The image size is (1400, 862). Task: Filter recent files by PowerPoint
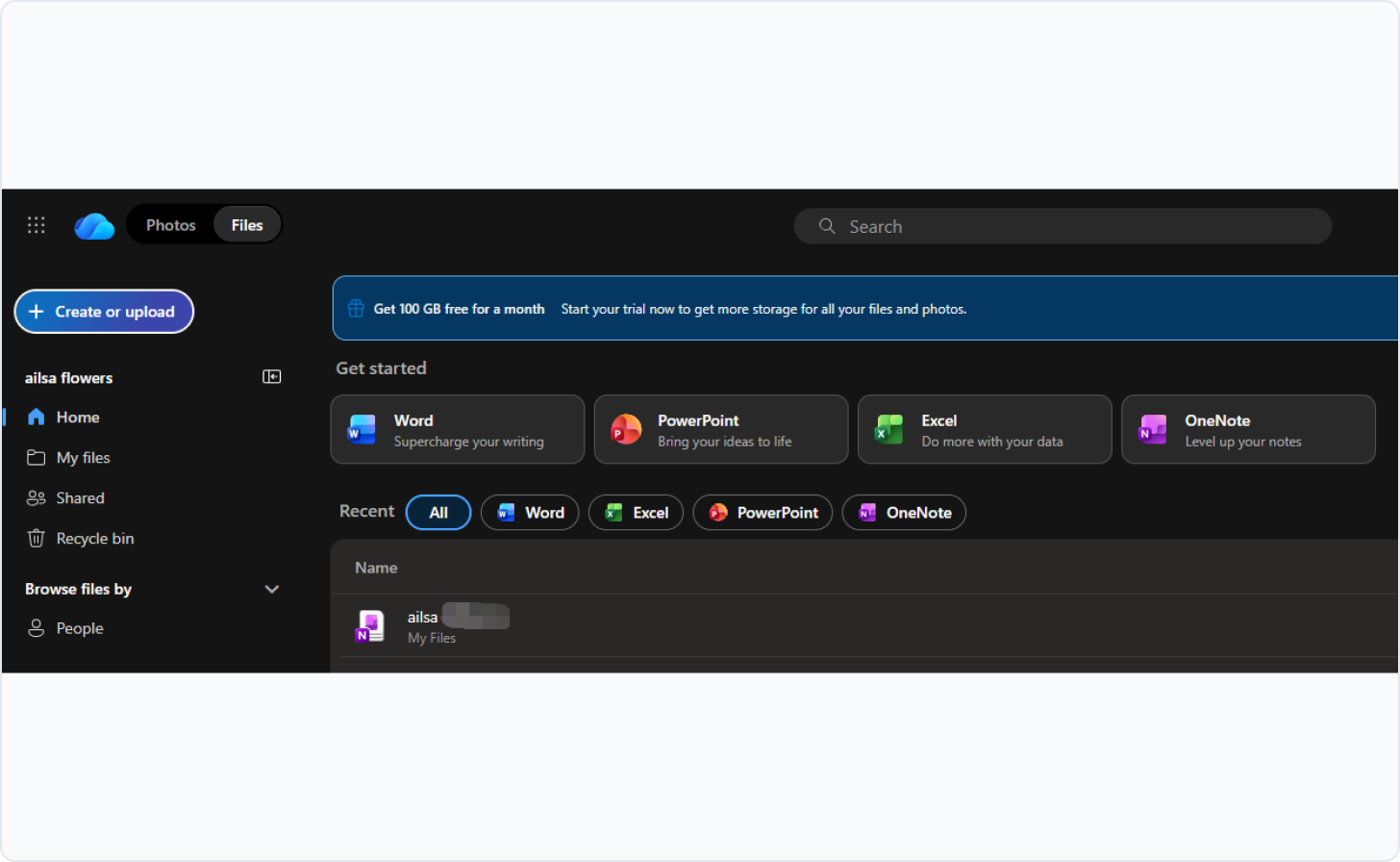762,513
